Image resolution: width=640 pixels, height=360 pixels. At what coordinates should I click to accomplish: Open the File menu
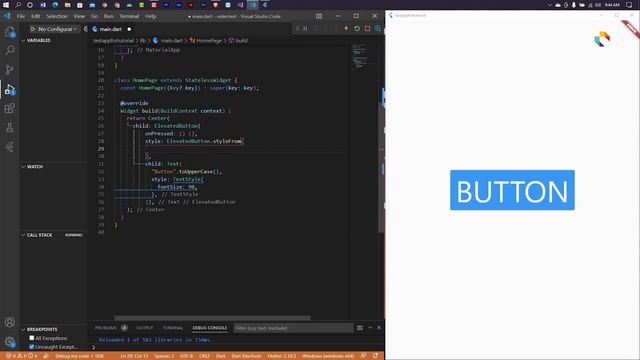(21, 16)
